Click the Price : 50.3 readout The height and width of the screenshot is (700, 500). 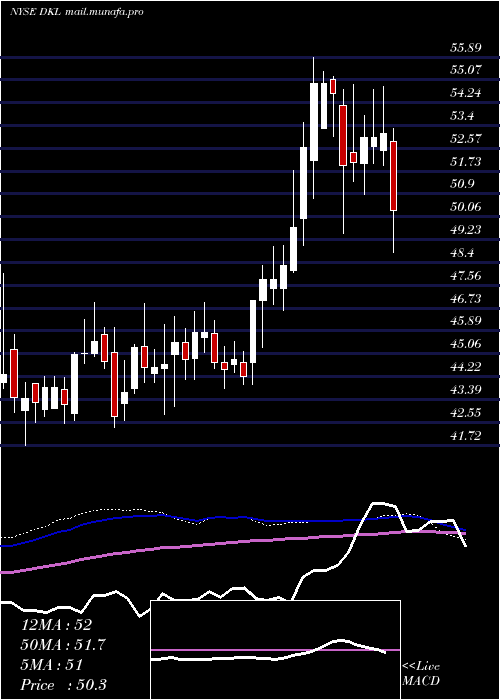[x=64, y=685]
